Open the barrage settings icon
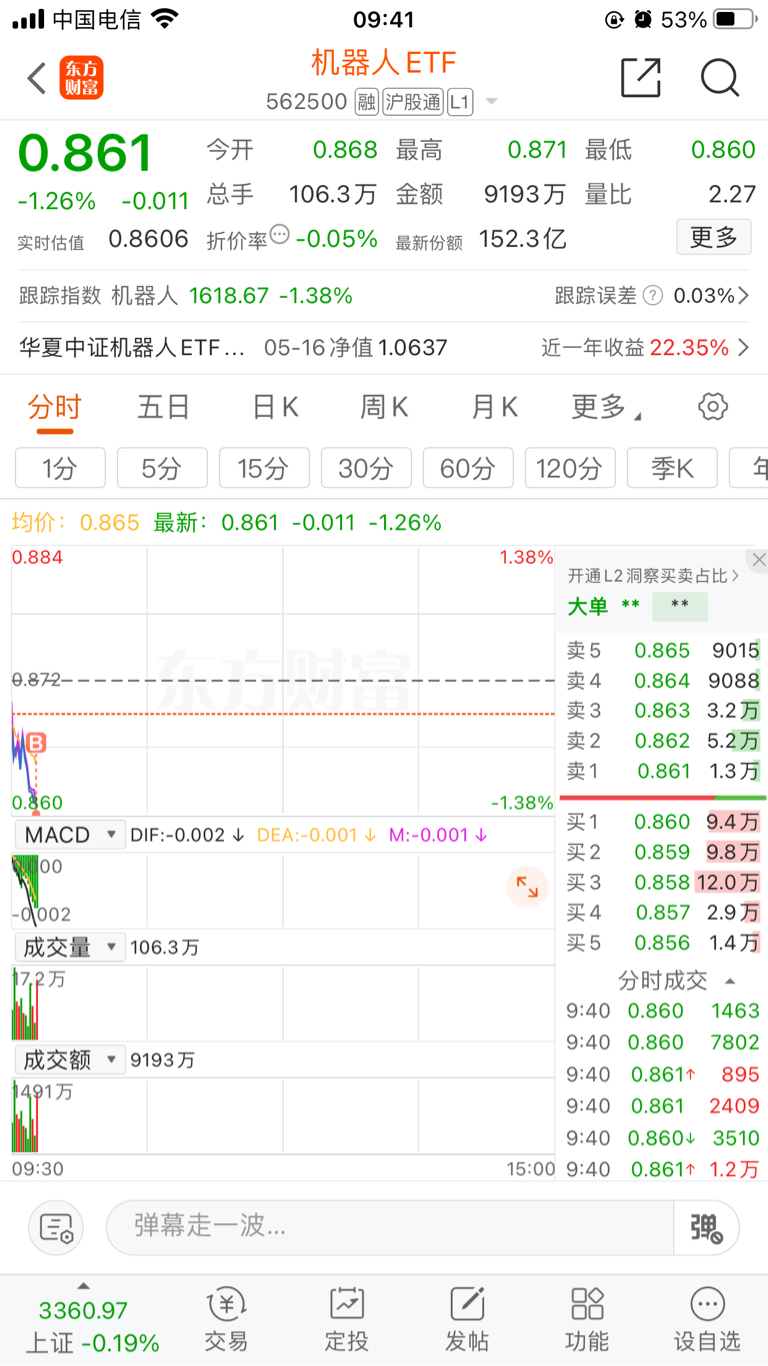The image size is (768, 1366). pos(56,1227)
